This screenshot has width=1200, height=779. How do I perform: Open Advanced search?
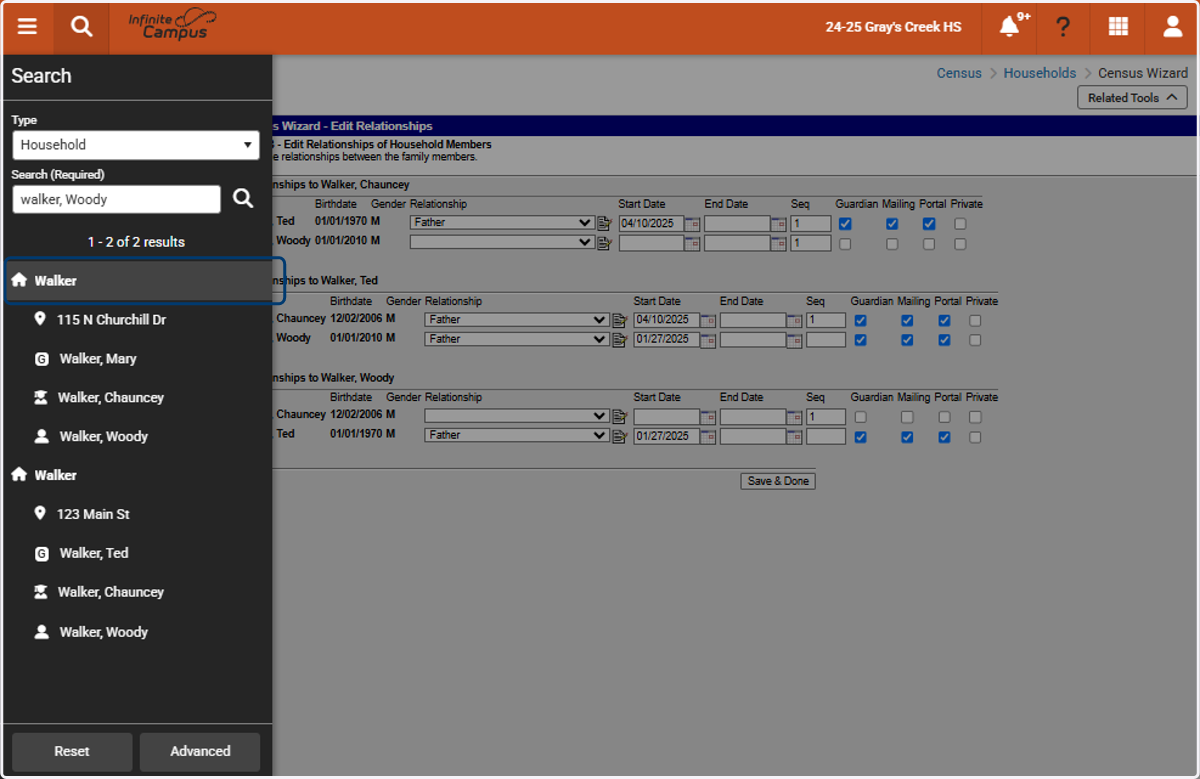click(200, 751)
